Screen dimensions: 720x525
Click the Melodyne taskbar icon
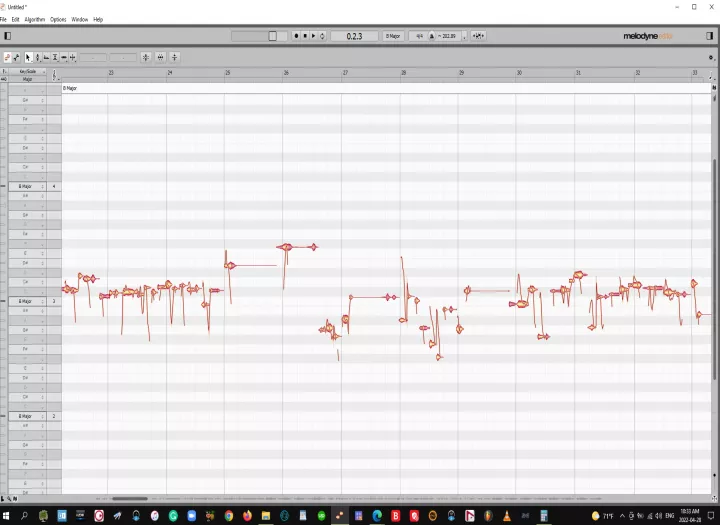click(340, 515)
